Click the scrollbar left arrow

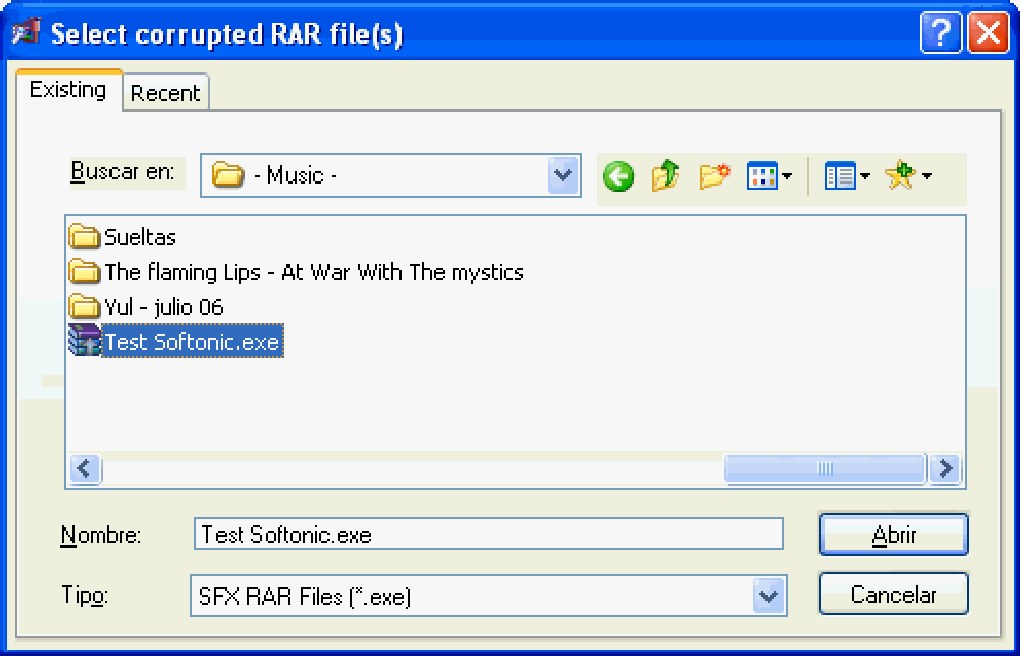click(85, 469)
